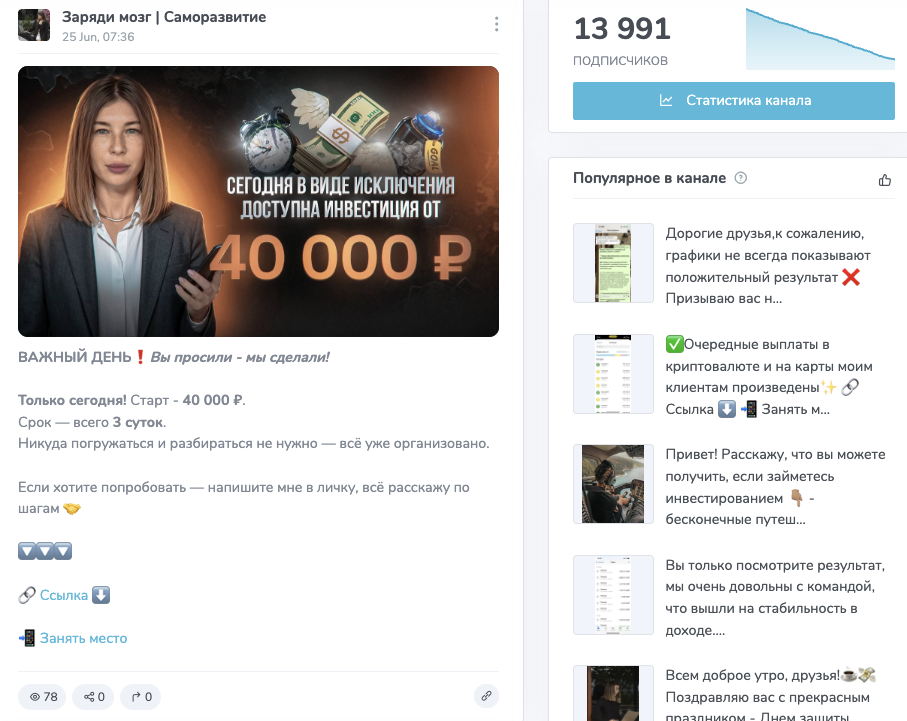Click the chain link emoji before Ссылка
The height and width of the screenshot is (721, 907).
tap(27, 595)
